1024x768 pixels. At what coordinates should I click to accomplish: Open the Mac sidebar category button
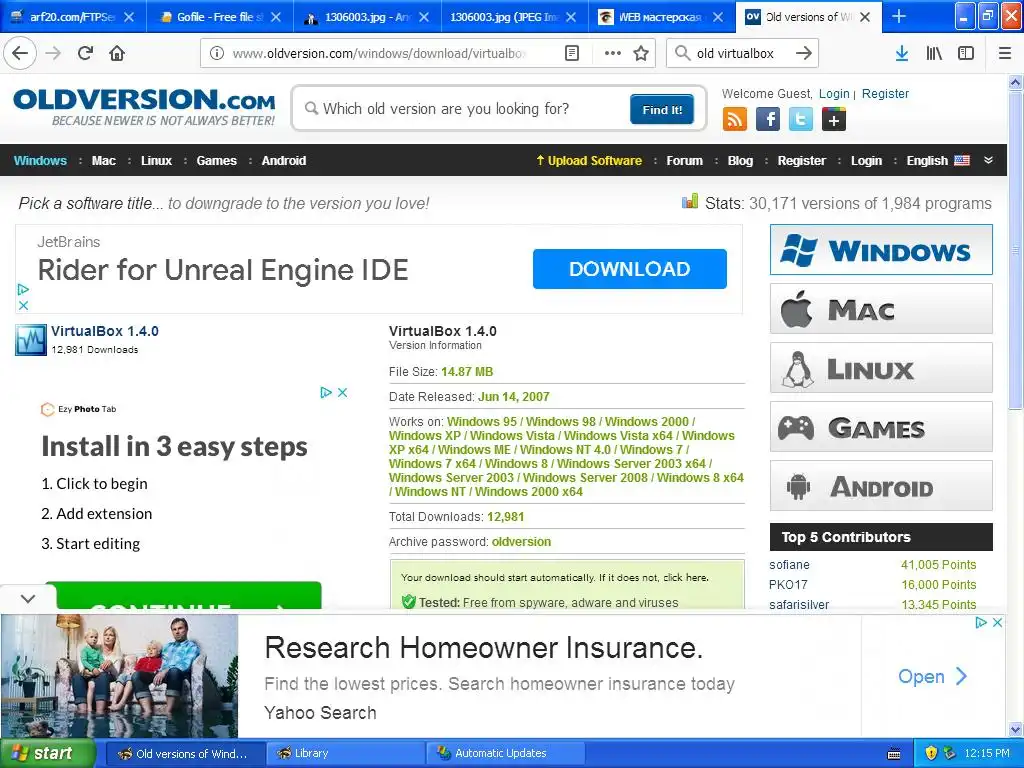point(881,309)
